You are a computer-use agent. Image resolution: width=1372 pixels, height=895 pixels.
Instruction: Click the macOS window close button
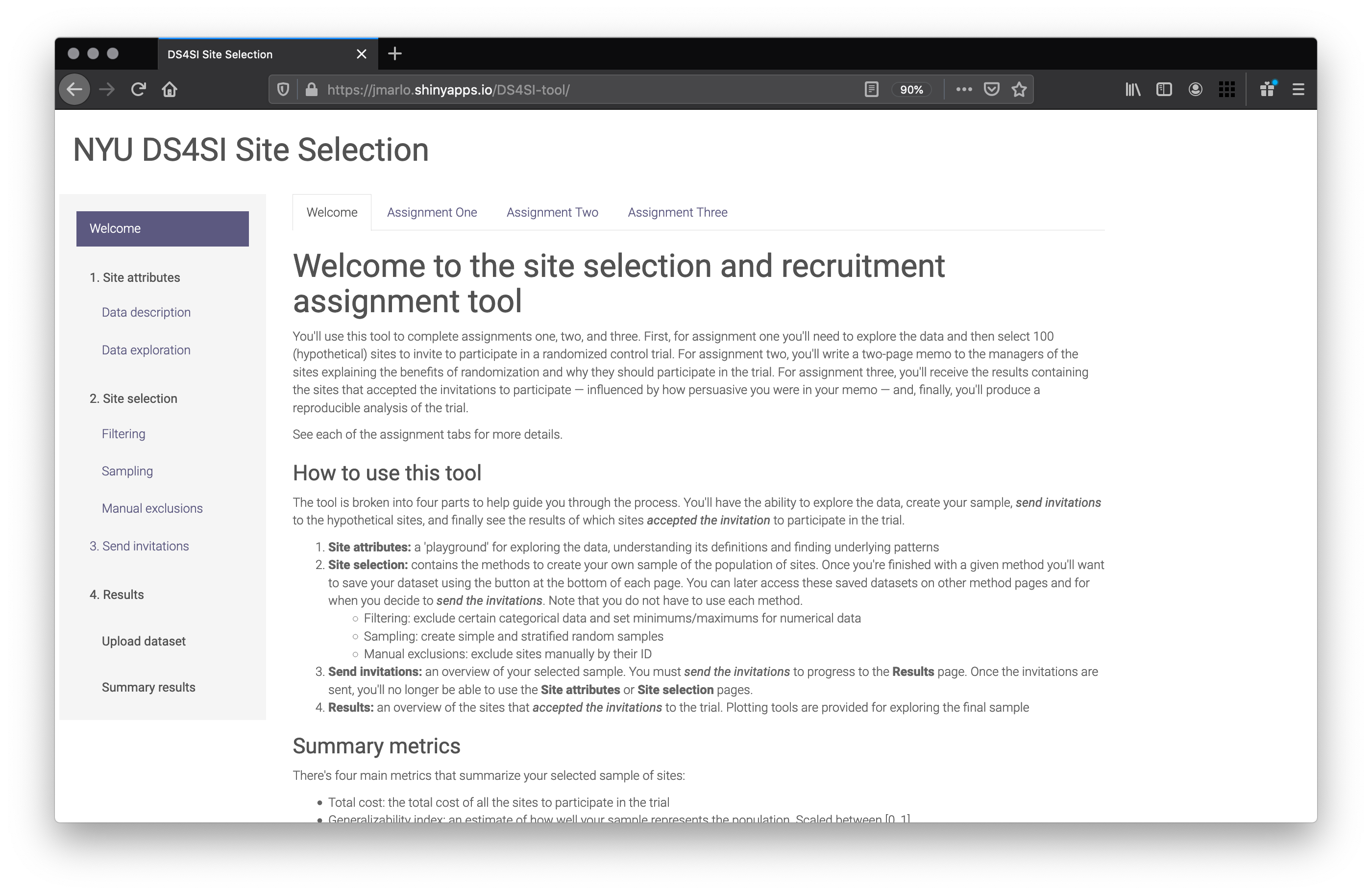(x=73, y=53)
